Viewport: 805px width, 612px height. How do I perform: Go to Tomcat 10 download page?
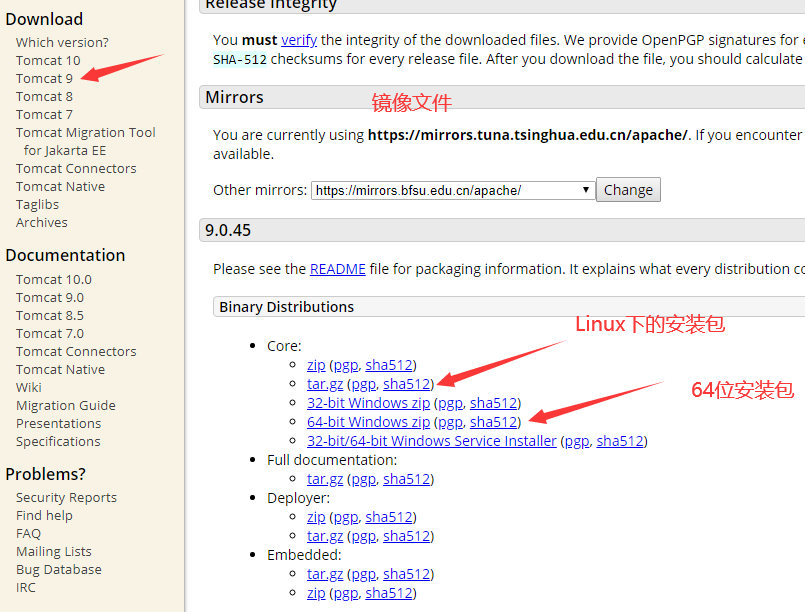click(x=48, y=60)
